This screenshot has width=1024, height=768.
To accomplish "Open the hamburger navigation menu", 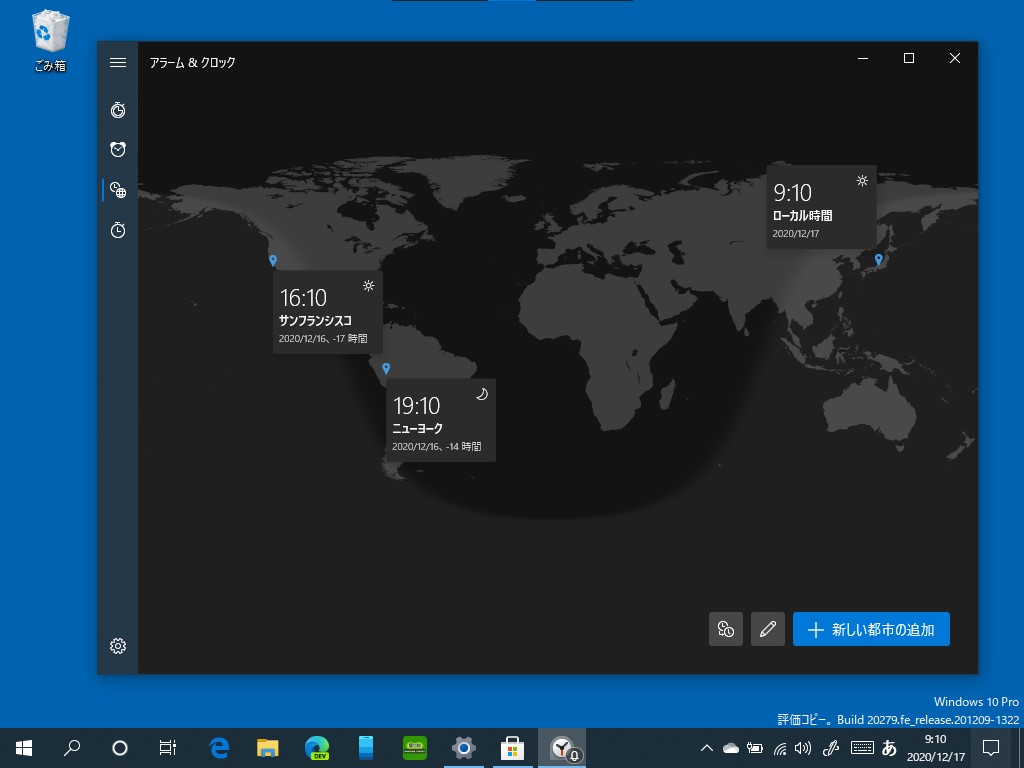I will [x=118, y=63].
